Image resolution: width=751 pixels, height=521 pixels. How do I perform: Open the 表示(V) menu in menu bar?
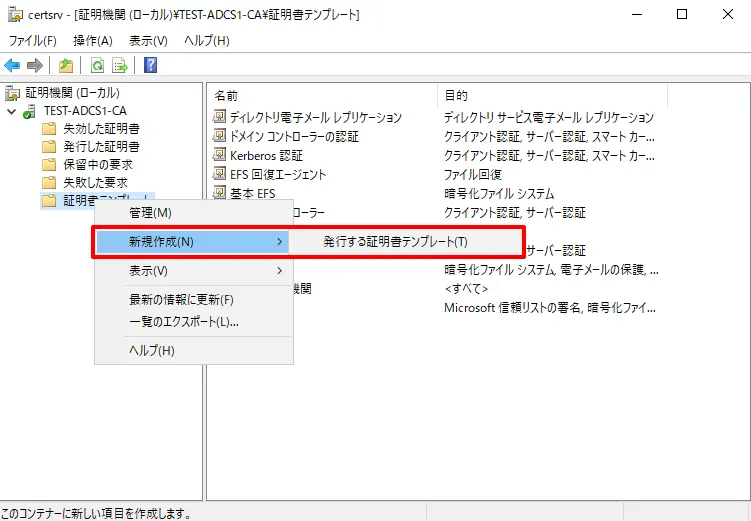(x=148, y=41)
